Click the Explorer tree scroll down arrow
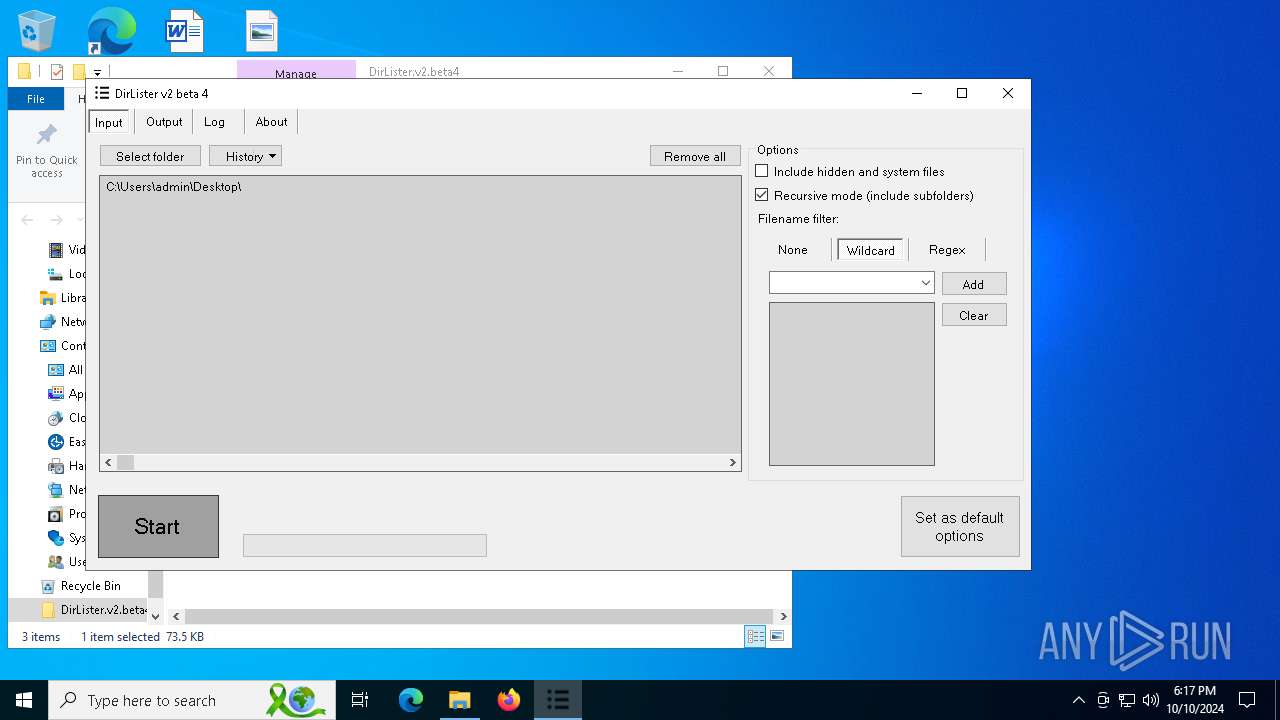Image resolution: width=1280 pixels, height=720 pixels. [155, 616]
